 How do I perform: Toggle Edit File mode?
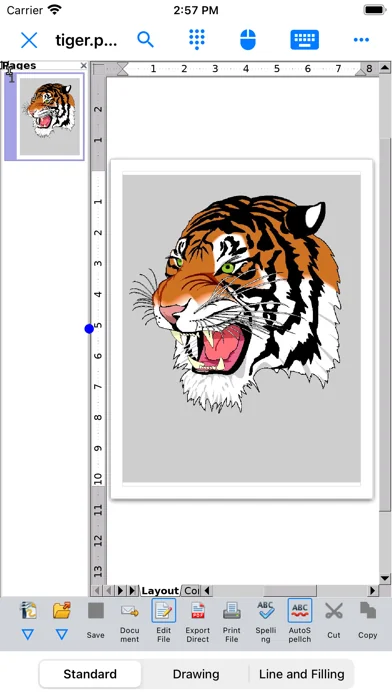pyautogui.click(x=163, y=621)
